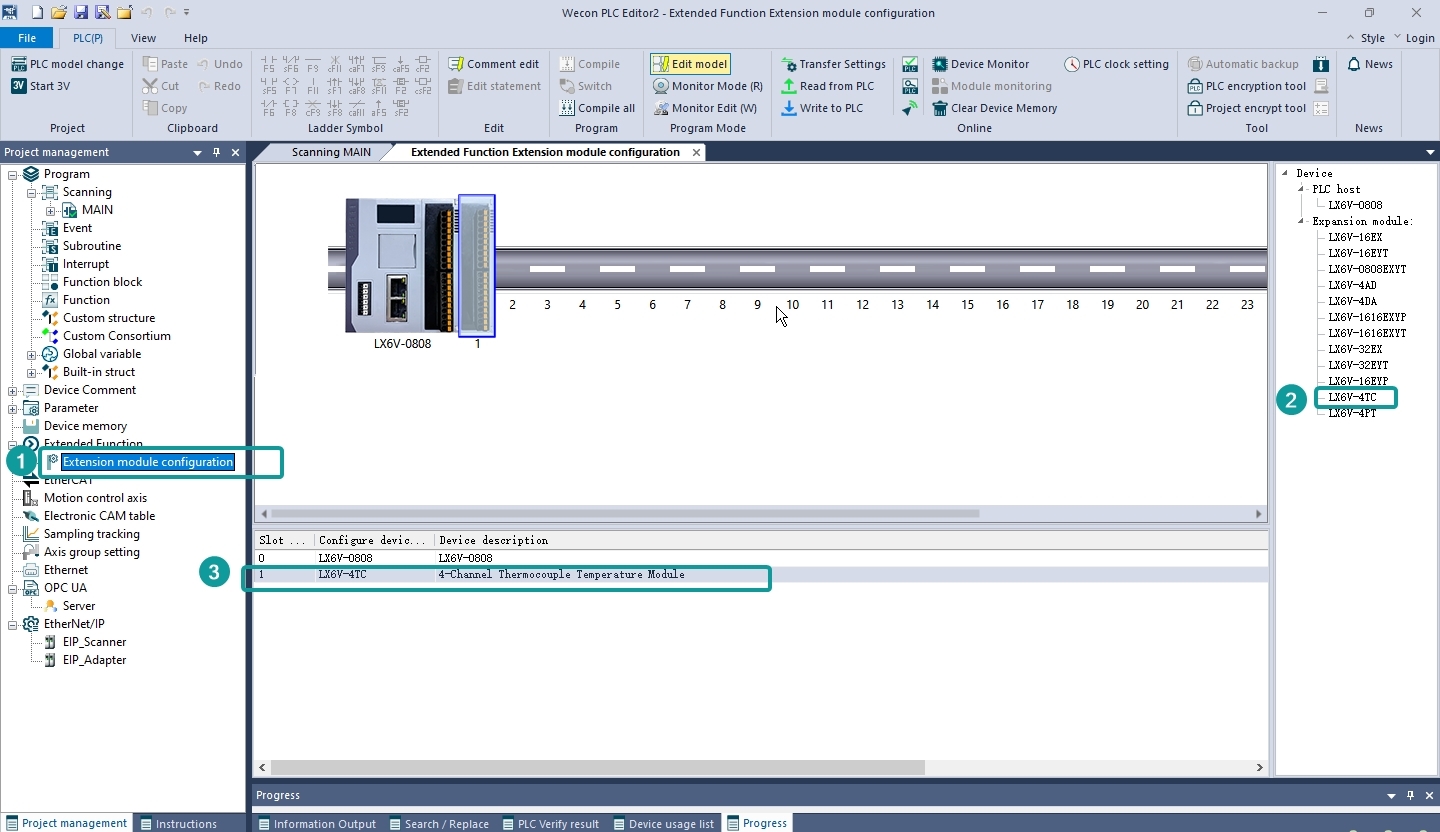
Task: Collapse the Program tree node
Action: click(13, 174)
